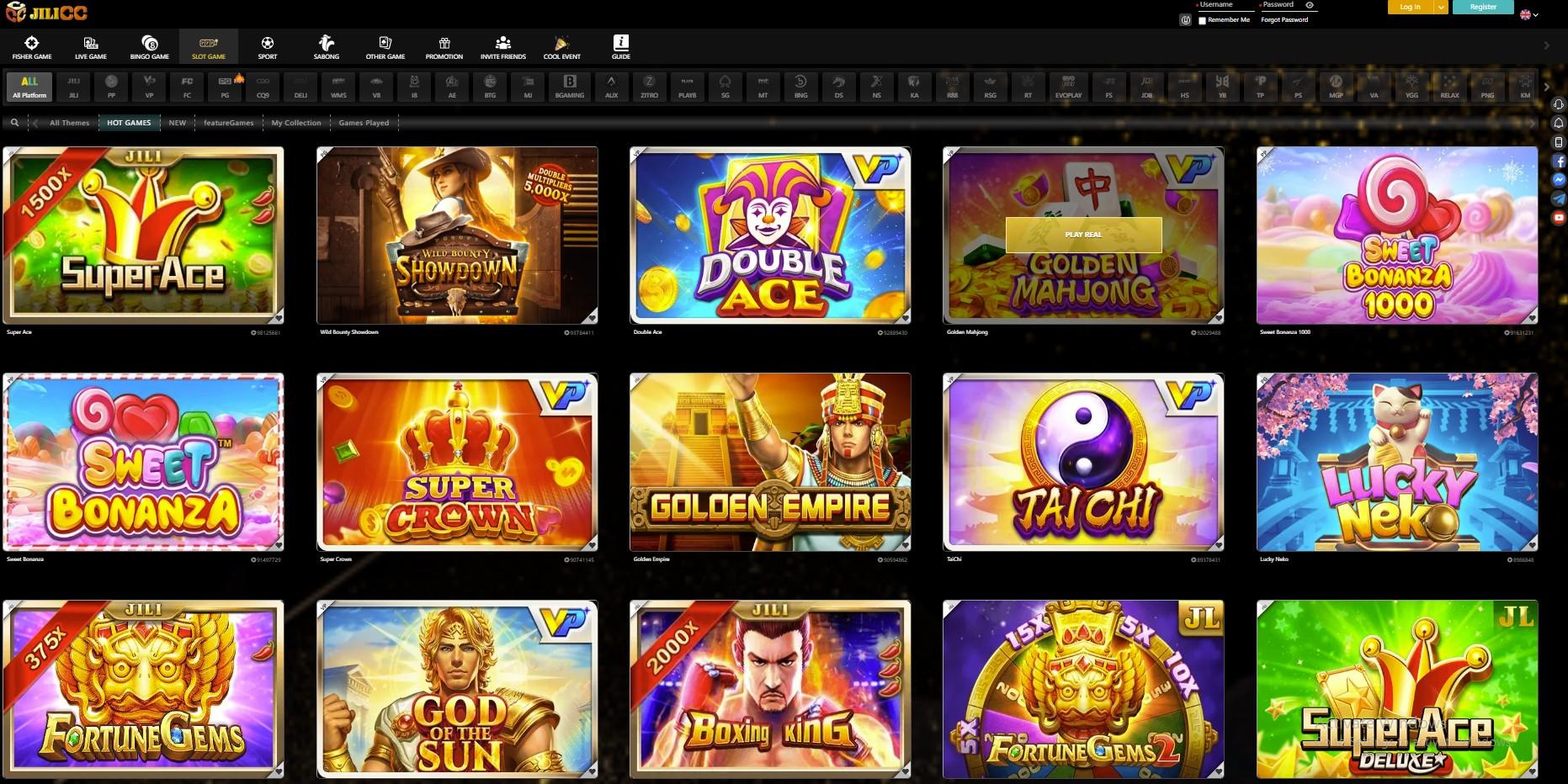Filter slots by ZITRO provider
This screenshot has width=1568, height=784.
coord(649,86)
